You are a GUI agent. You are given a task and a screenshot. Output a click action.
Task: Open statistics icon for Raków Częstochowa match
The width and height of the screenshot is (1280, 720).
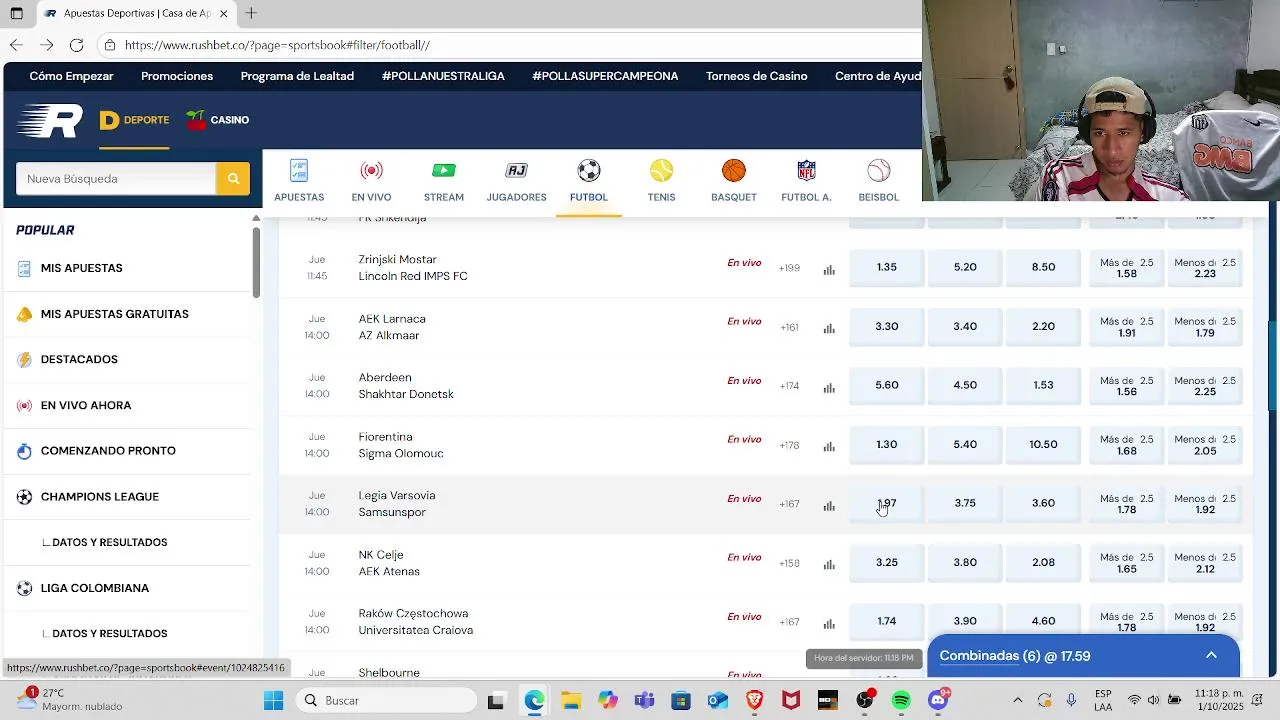point(829,623)
